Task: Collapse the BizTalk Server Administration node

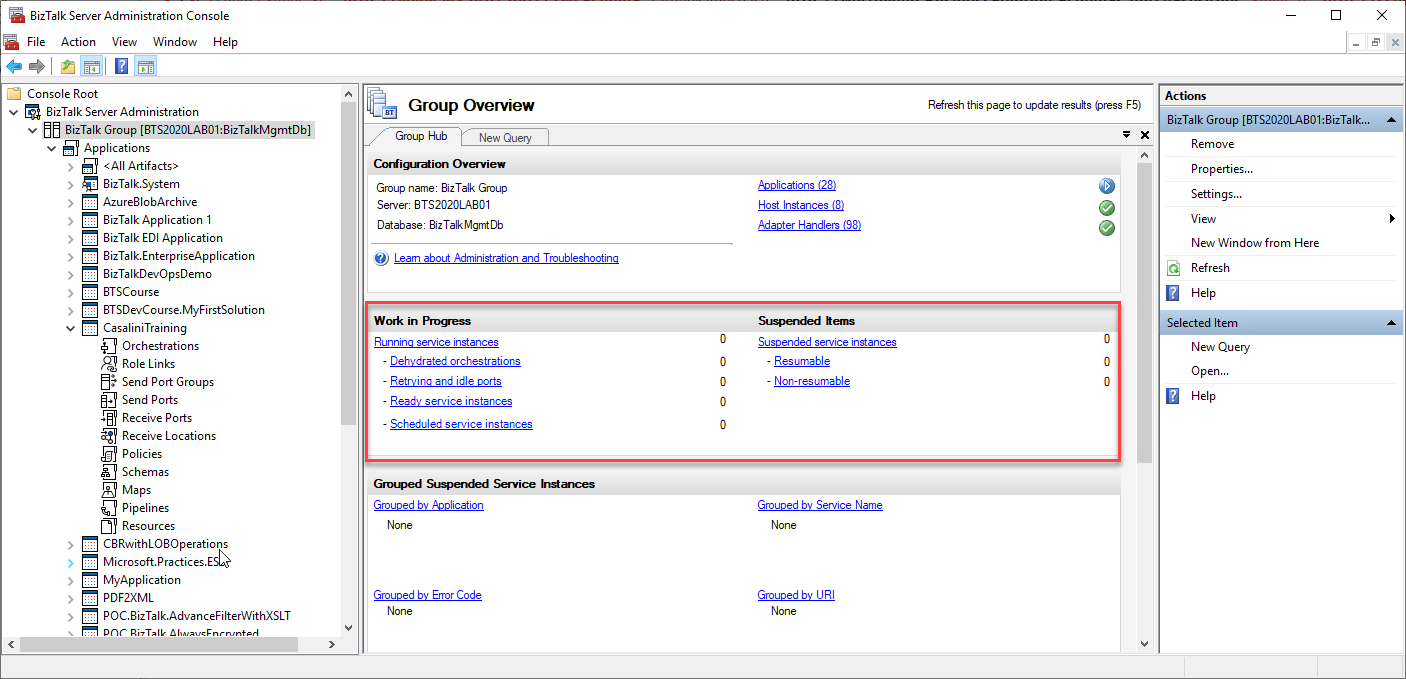Action: click(14, 112)
